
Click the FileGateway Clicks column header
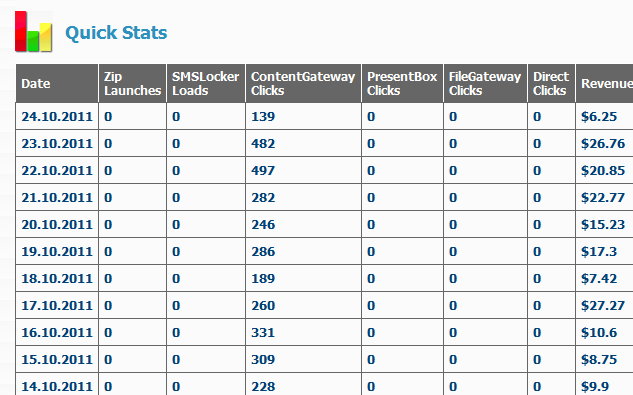(485, 83)
